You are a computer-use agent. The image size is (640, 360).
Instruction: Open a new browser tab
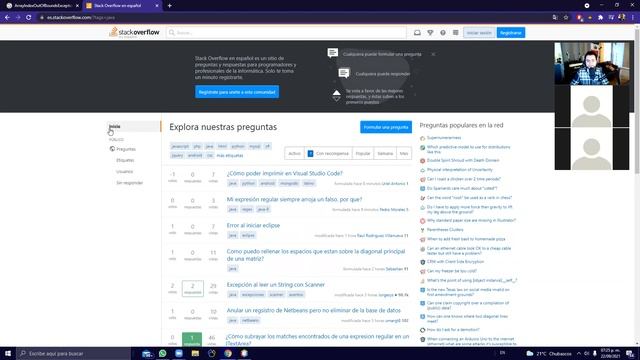[x=169, y=6]
